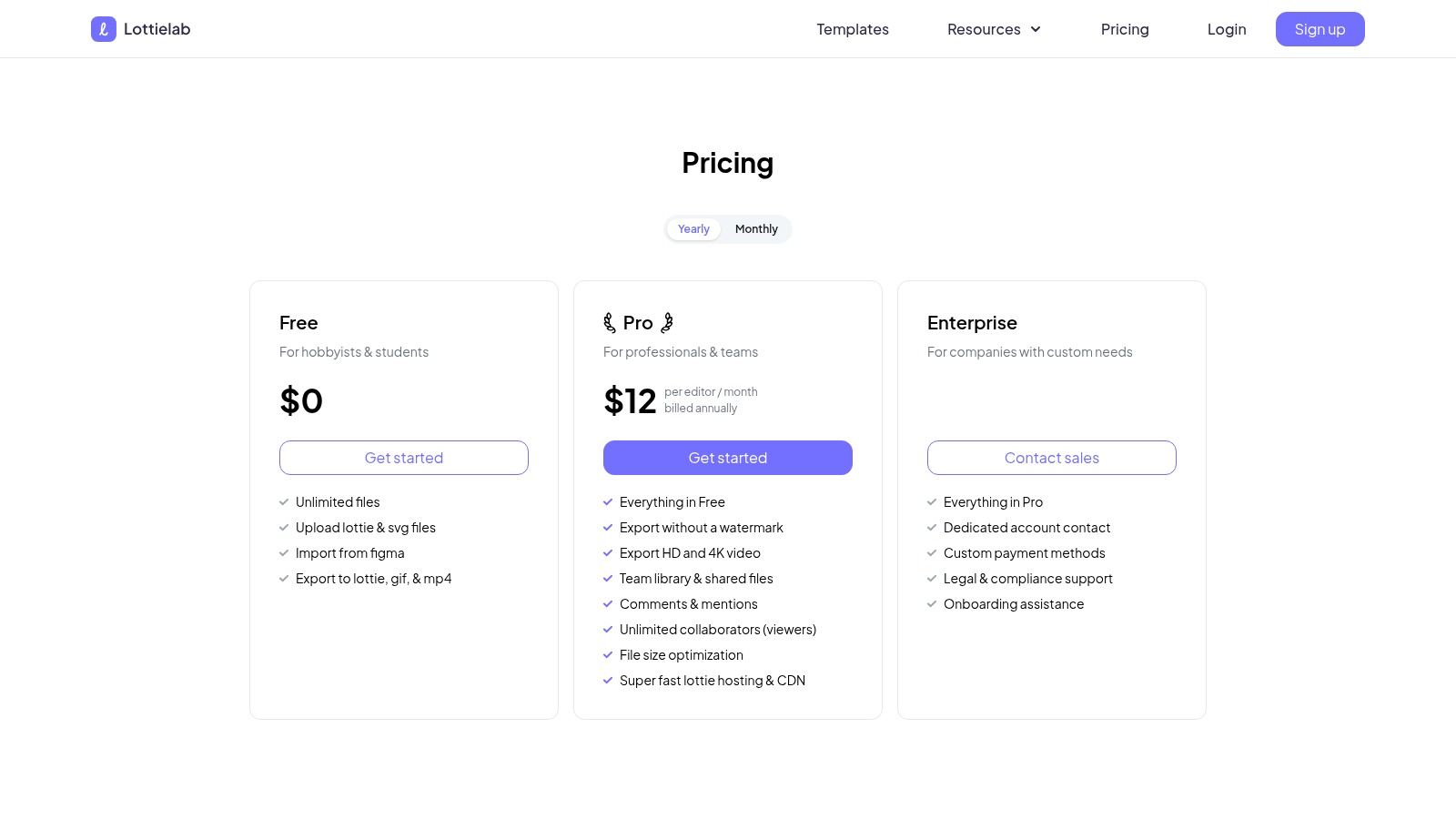Click checkmark beside Onboarding assistance
The image size is (1456, 819).
[x=932, y=604]
